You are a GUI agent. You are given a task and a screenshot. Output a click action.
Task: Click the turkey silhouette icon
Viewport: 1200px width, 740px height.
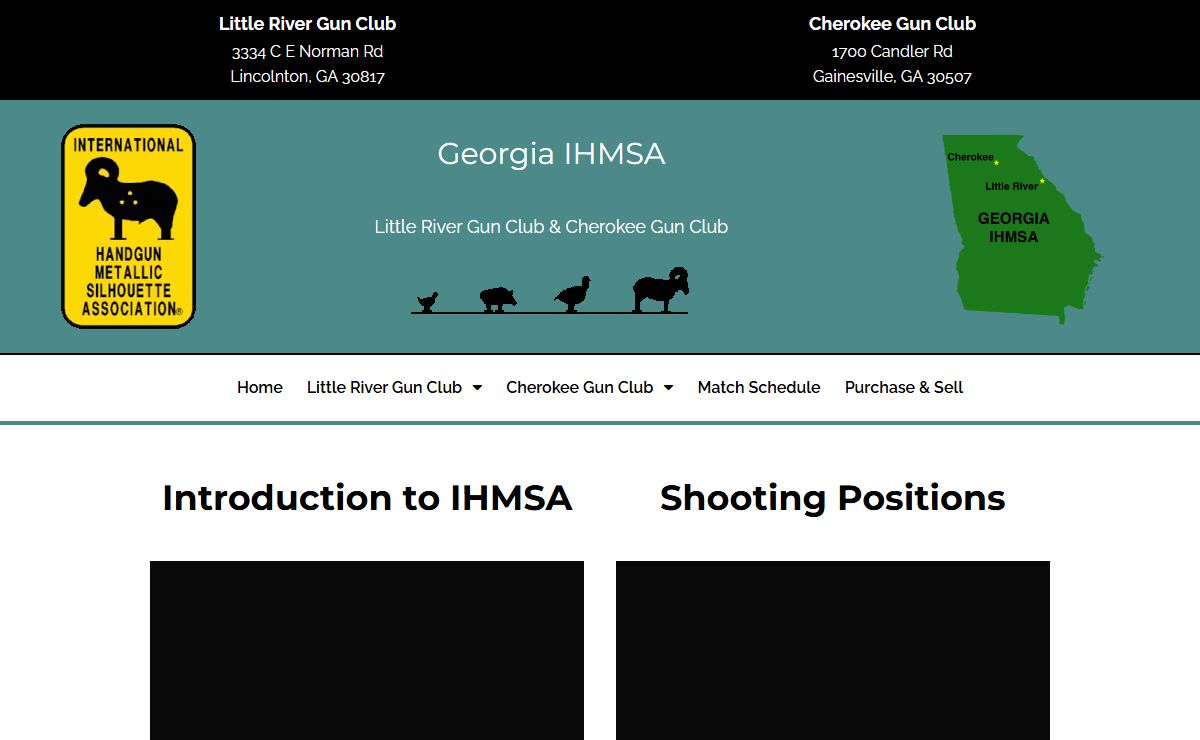tap(572, 295)
